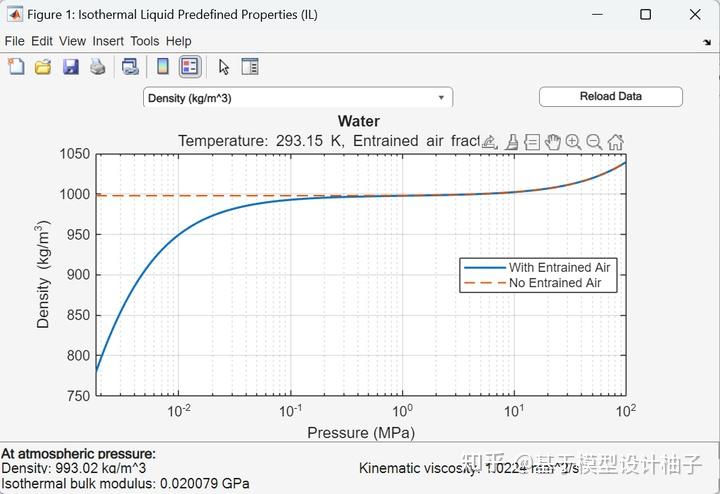This screenshot has height=494, width=720.
Task: Click the New Figure toolbar icon
Action: (x=16, y=67)
